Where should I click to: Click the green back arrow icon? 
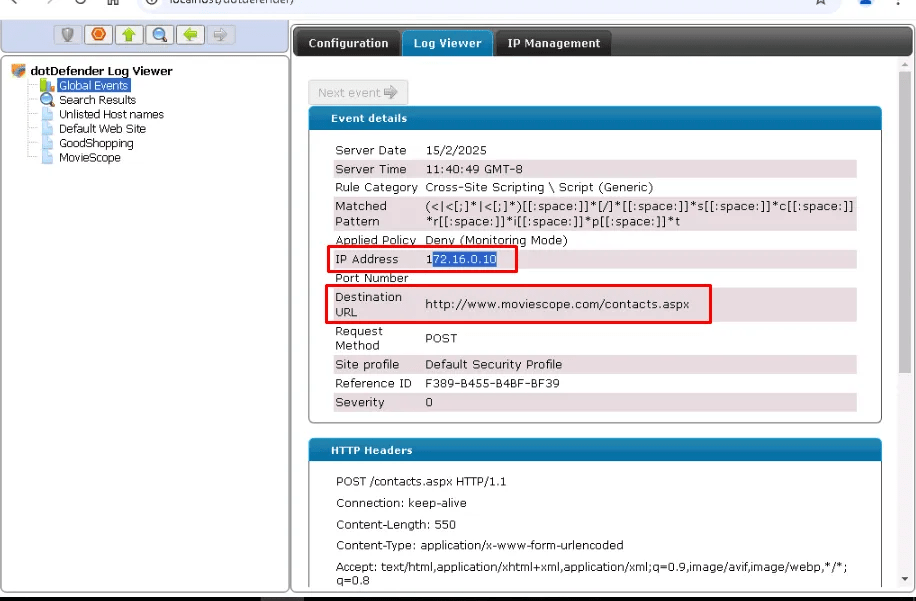pyautogui.click(x=189, y=35)
